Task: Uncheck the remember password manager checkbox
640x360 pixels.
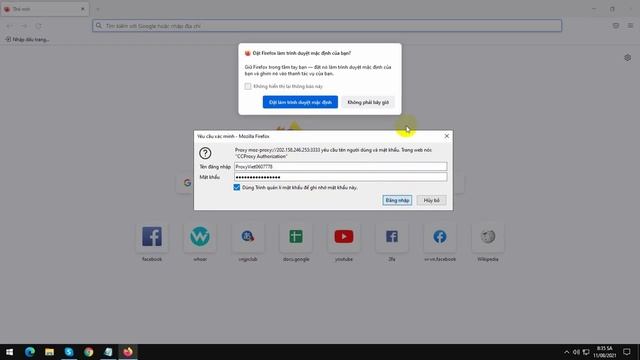Action: click(x=237, y=187)
